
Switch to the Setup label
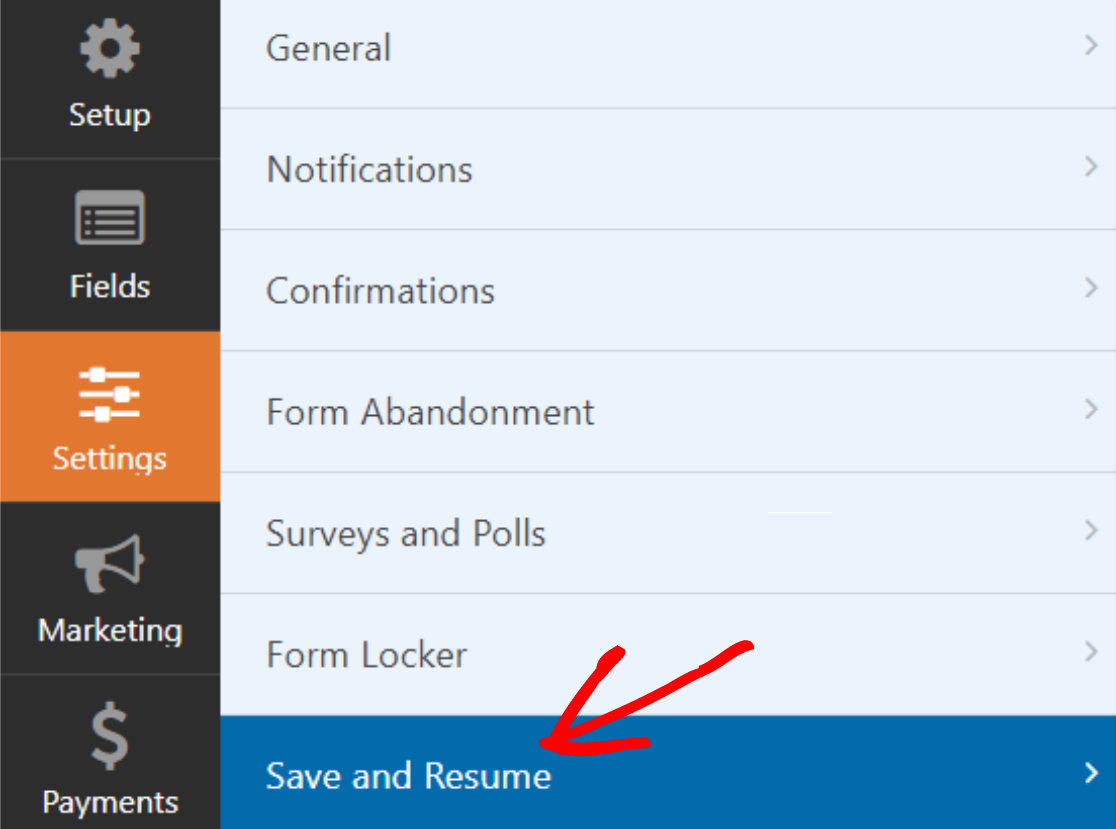point(110,115)
